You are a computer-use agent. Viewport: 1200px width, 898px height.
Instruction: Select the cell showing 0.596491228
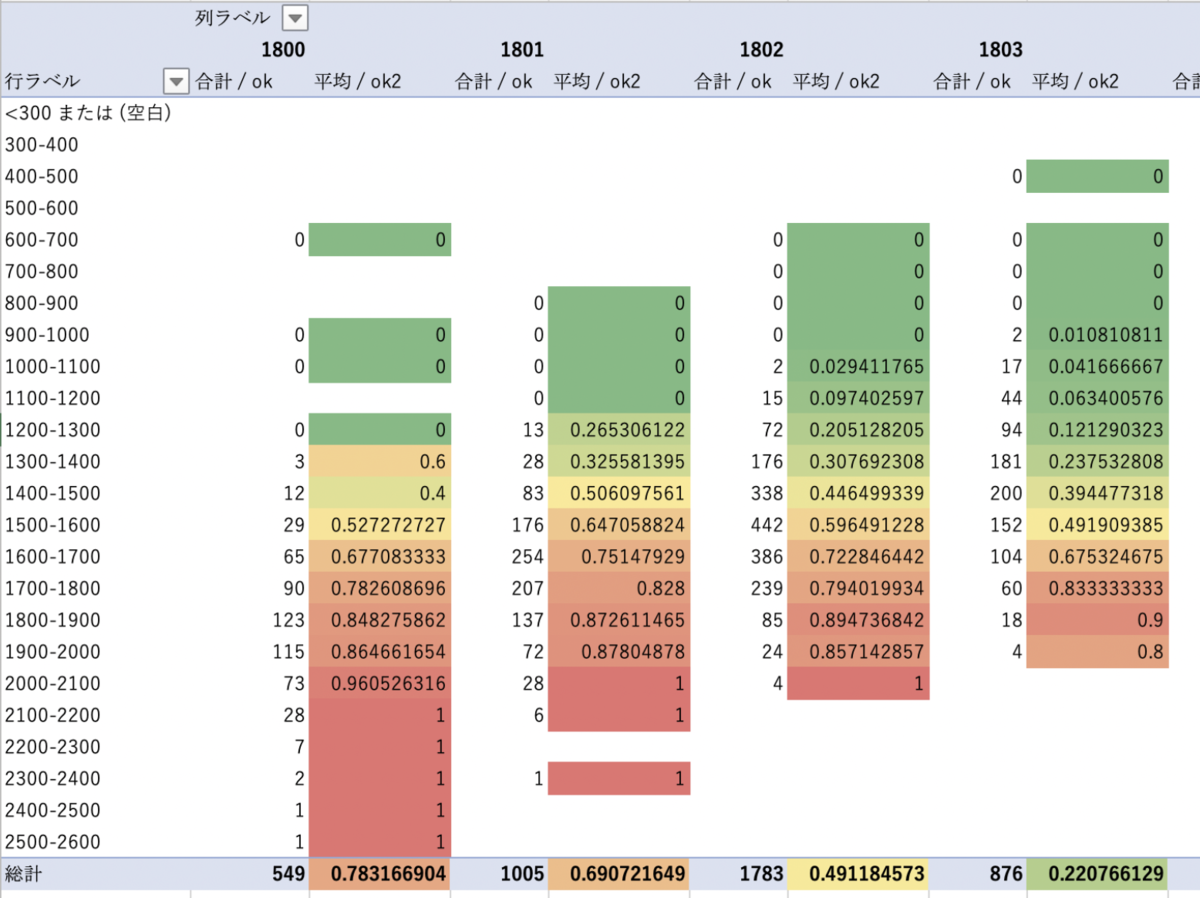(x=859, y=525)
